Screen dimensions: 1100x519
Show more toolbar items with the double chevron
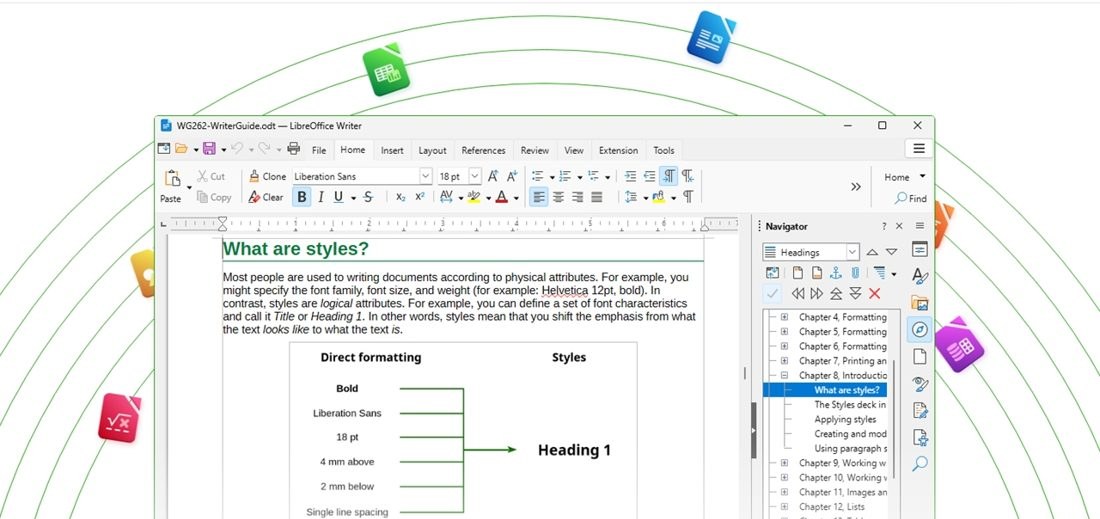[x=856, y=187]
